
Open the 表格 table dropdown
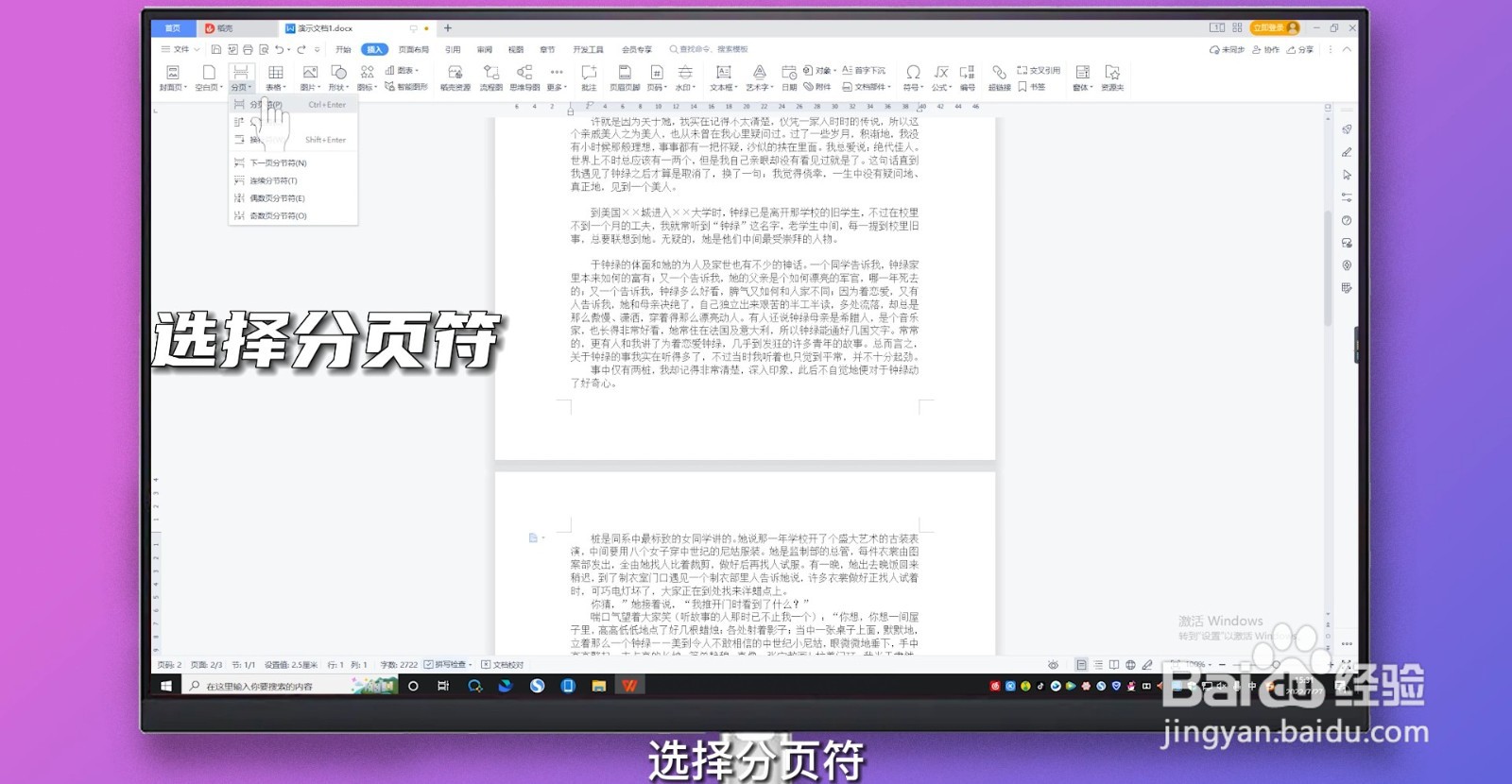[275, 77]
